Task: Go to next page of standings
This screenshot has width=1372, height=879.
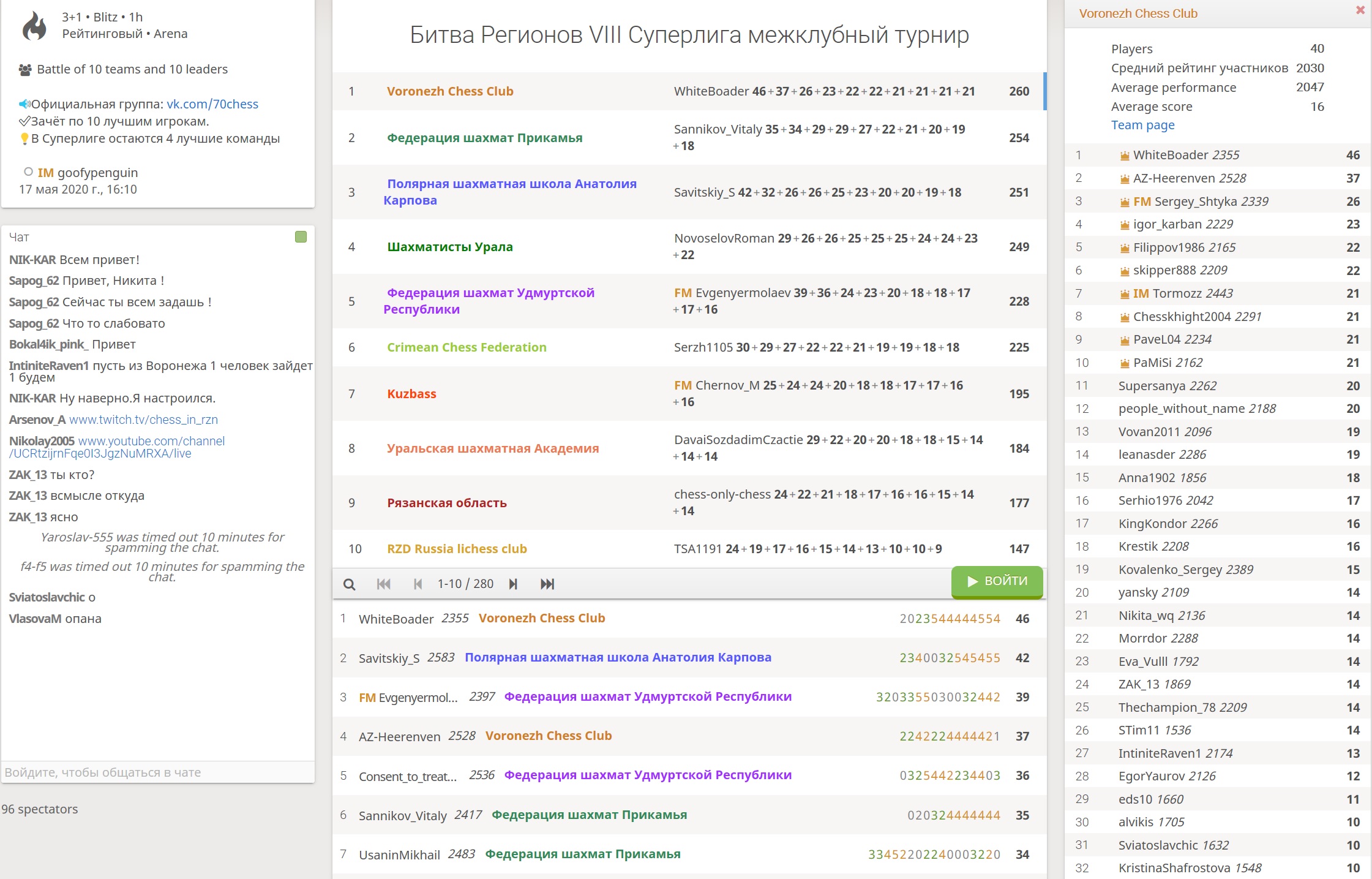Action: (513, 584)
